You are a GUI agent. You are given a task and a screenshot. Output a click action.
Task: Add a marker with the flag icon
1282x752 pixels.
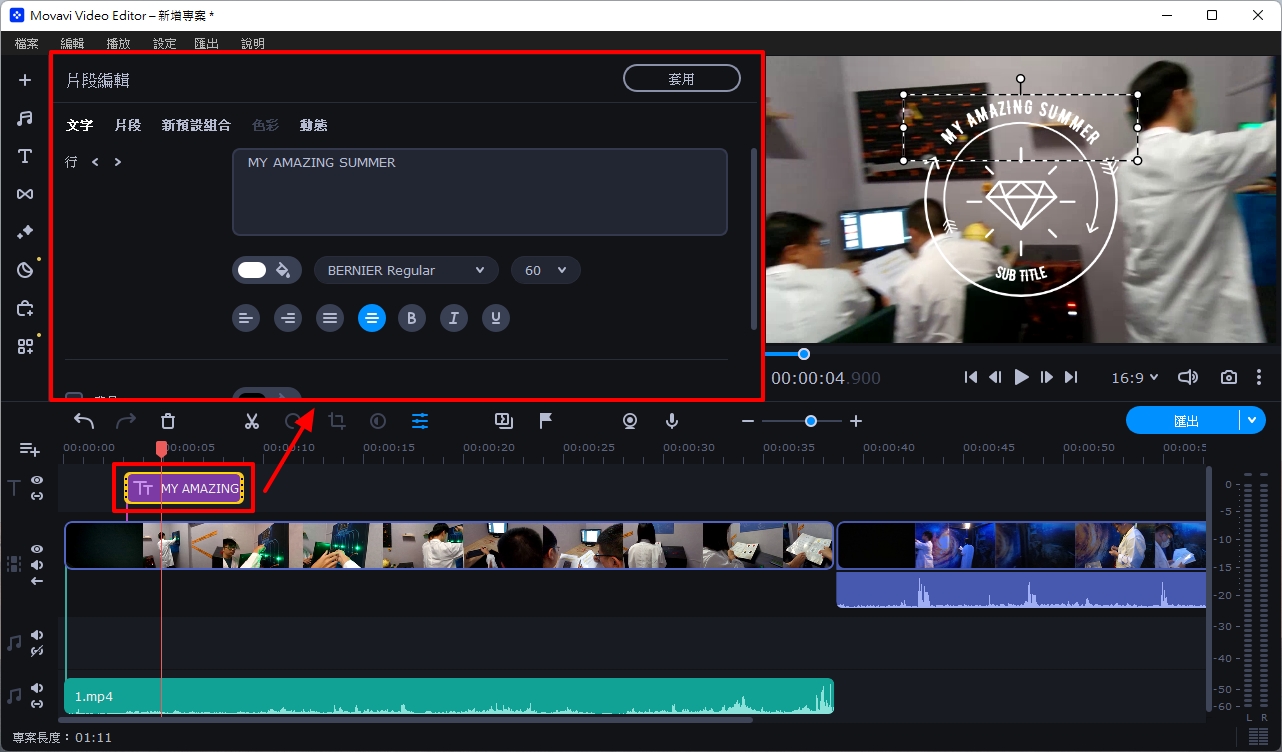coord(546,422)
